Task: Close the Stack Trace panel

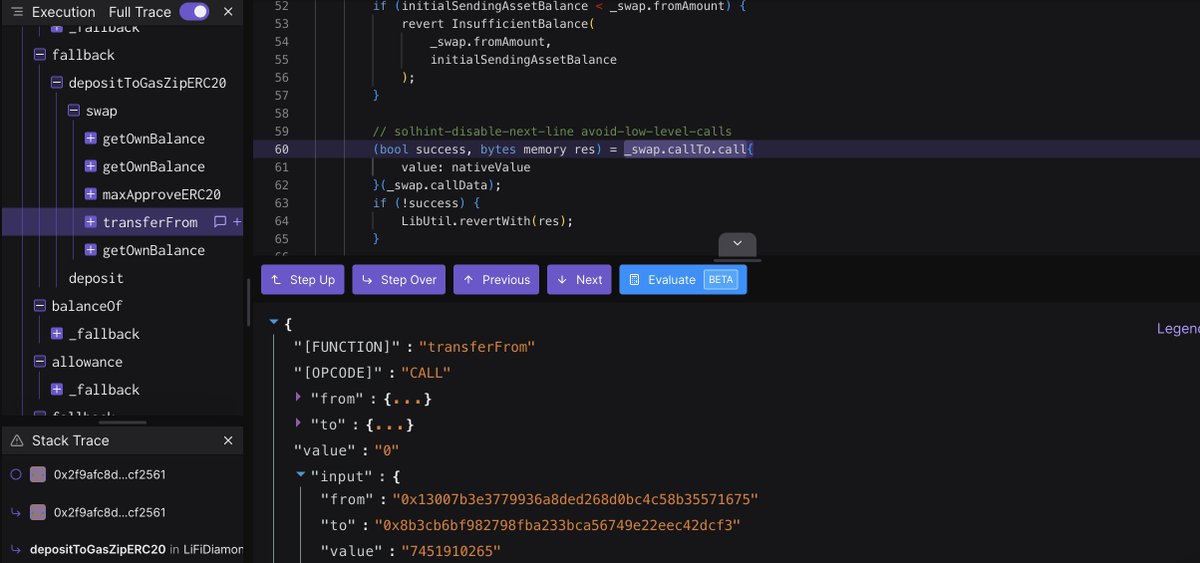Action: tap(228, 440)
